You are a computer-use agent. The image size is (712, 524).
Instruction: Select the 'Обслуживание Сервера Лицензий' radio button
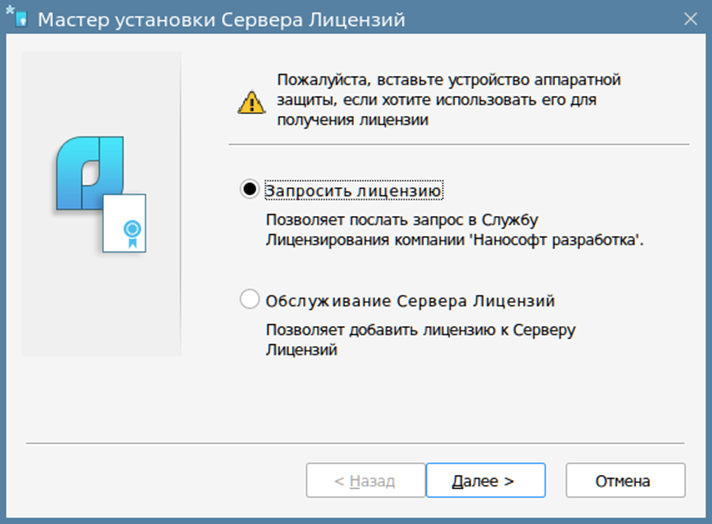[249, 300]
